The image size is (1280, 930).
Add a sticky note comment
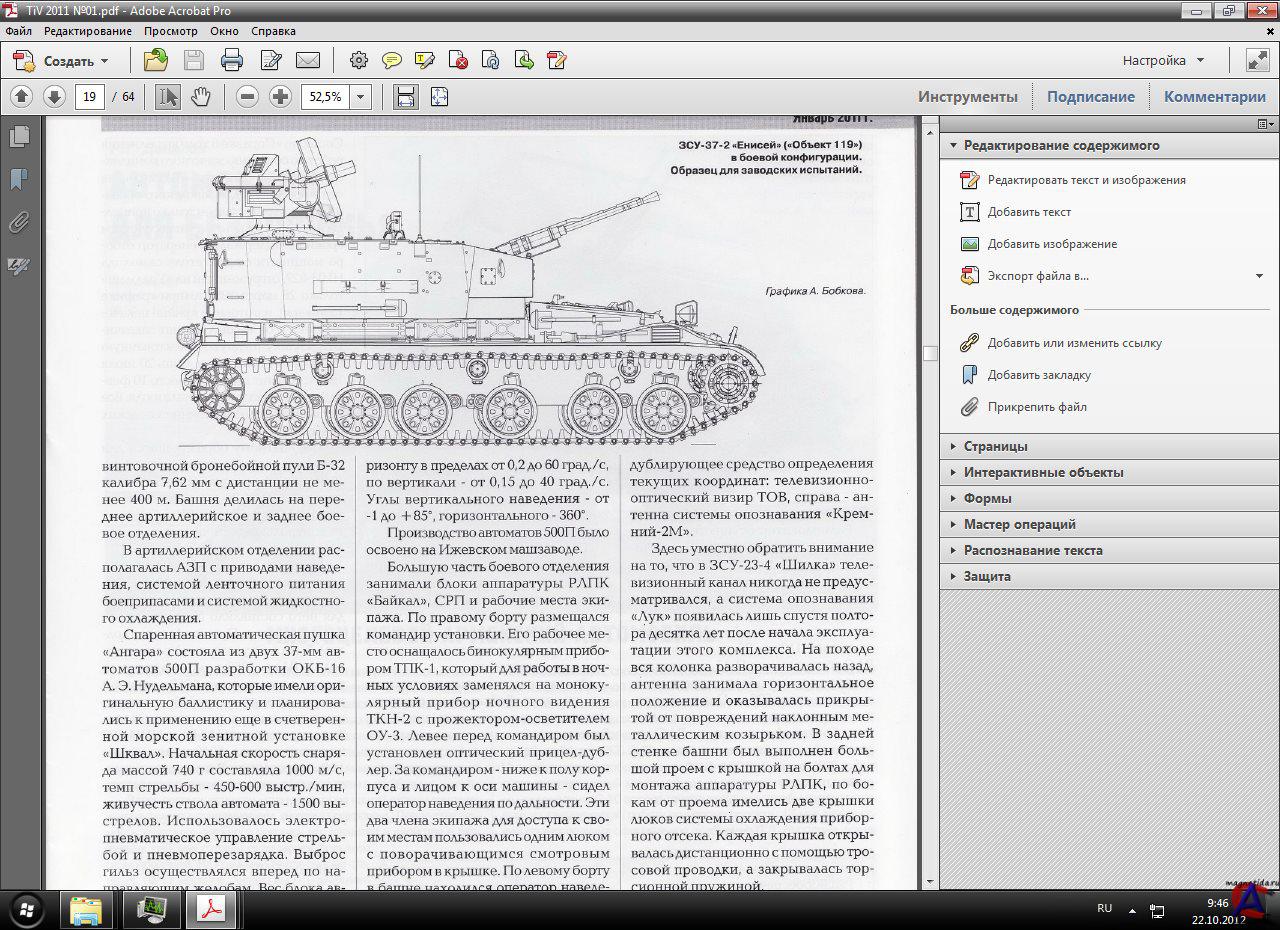392,61
